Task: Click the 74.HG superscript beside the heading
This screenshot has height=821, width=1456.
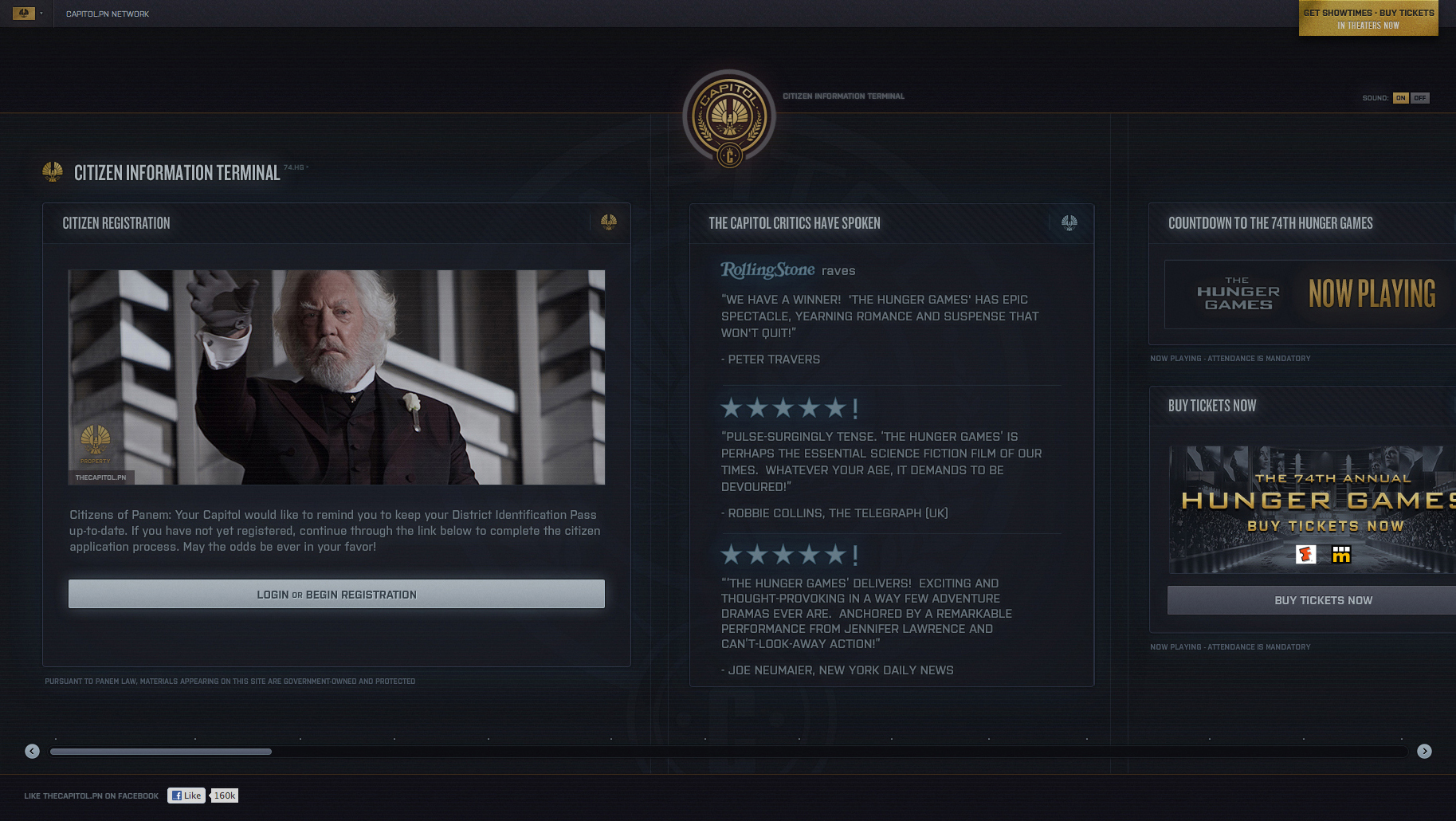Action: tap(295, 167)
